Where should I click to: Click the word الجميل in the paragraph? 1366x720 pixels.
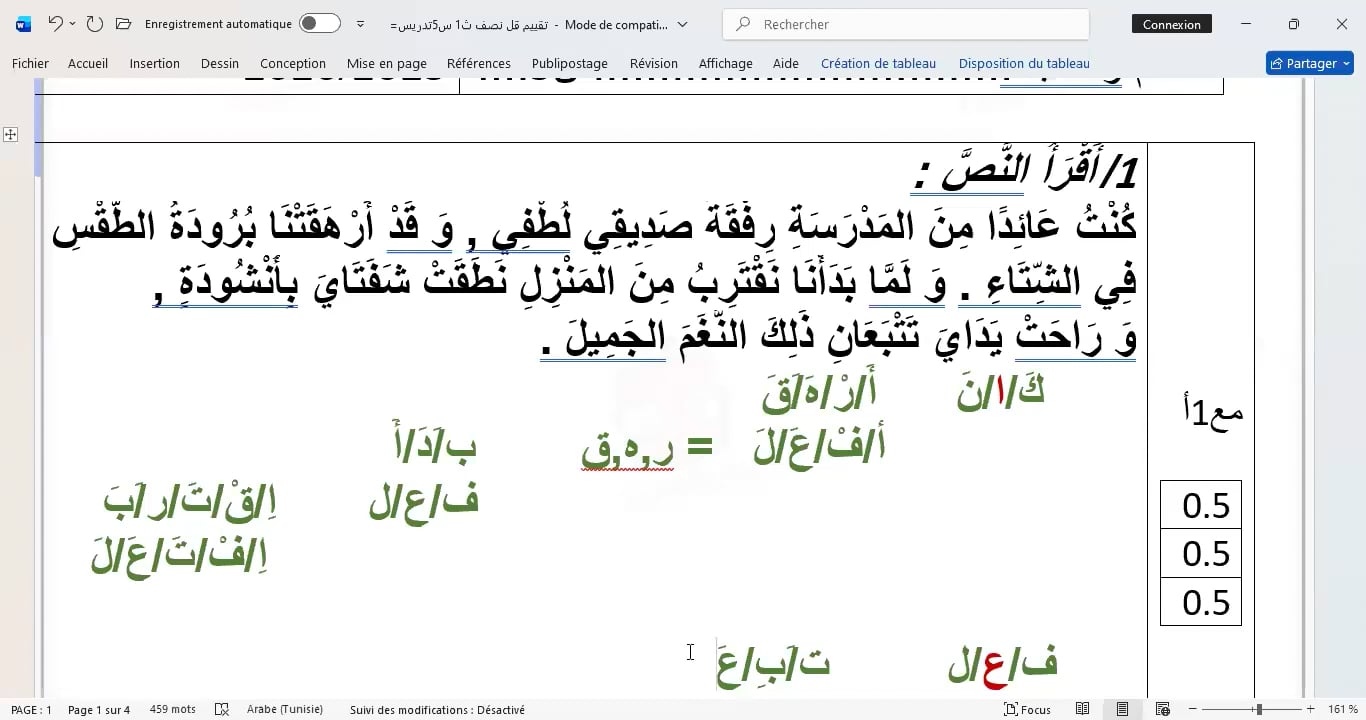617,339
